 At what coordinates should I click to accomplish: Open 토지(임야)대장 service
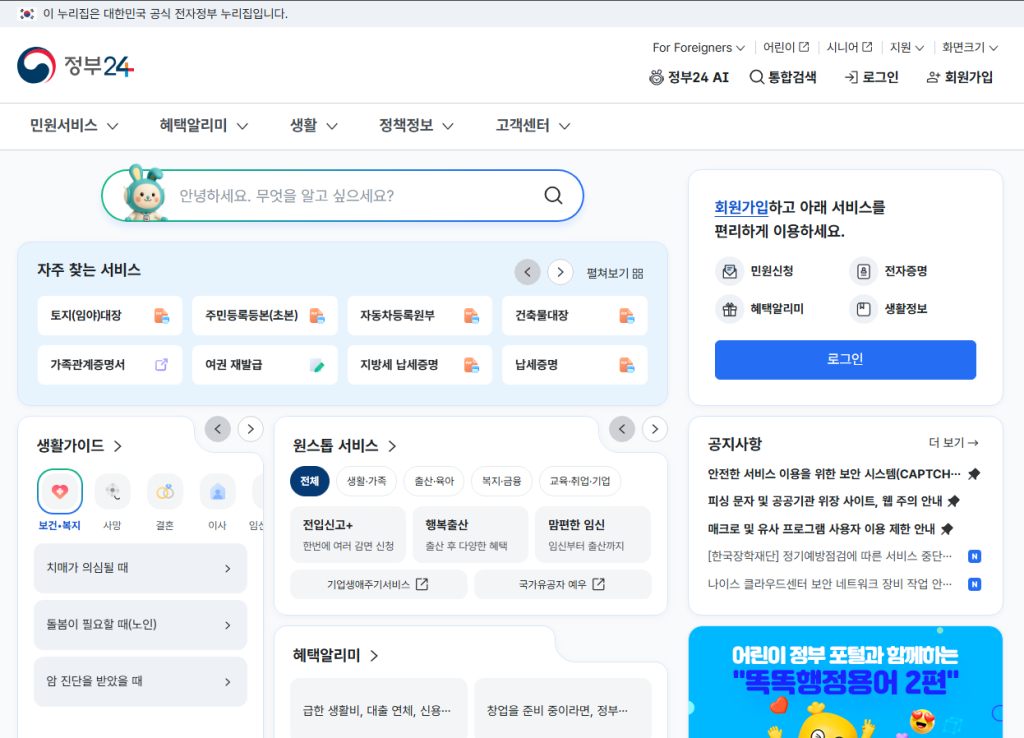110,315
